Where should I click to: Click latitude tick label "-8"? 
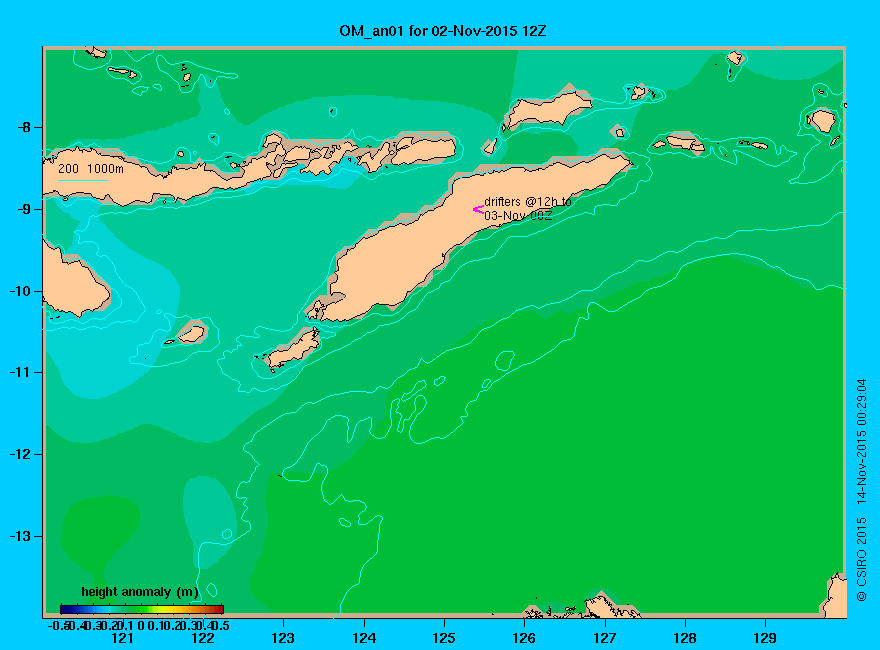(23, 127)
